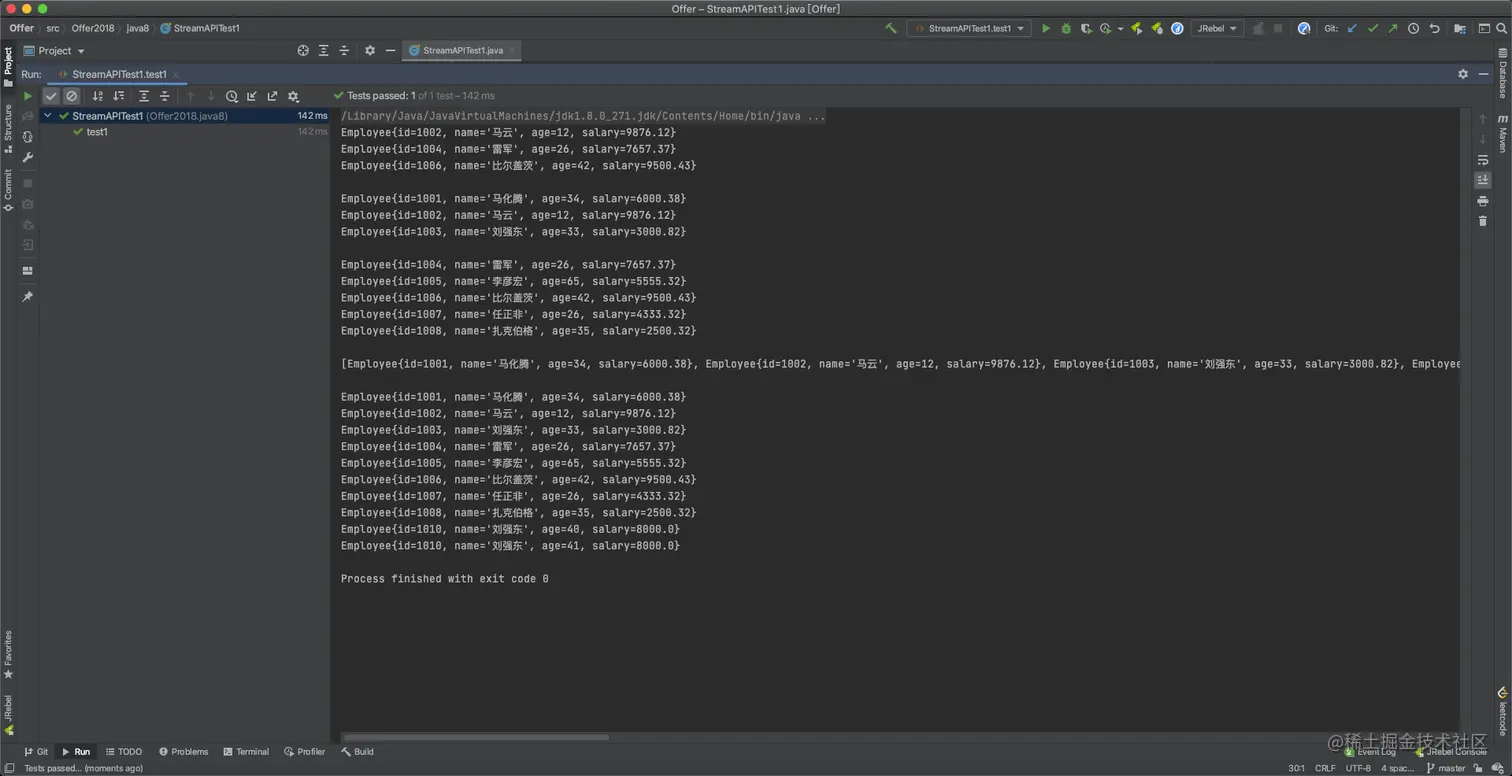Open the master branch widget in status bar
Viewport: 1512px width, 776px height.
pyautogui.click(x=1445, y=768)
